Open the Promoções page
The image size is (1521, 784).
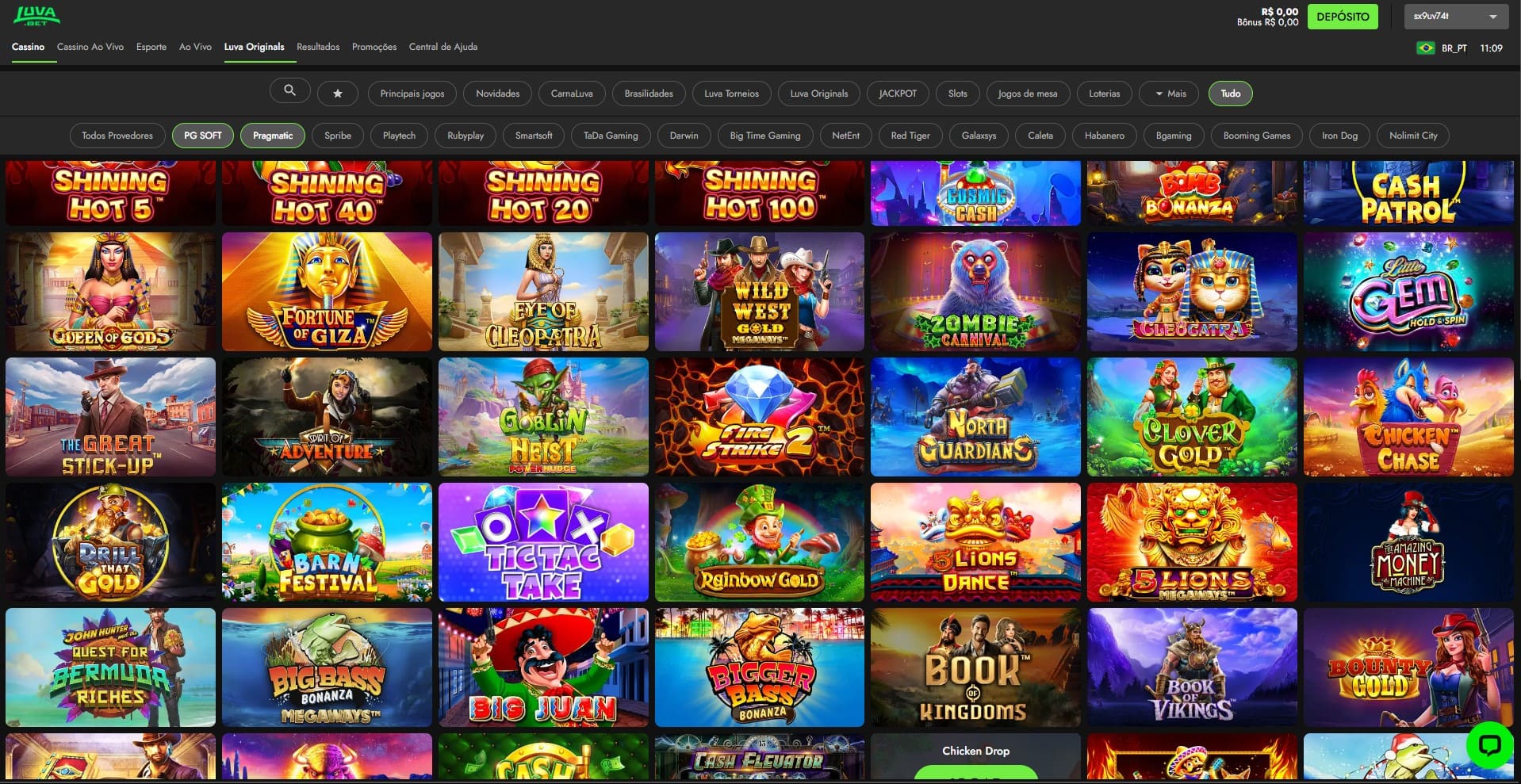[x=374, y=47]
